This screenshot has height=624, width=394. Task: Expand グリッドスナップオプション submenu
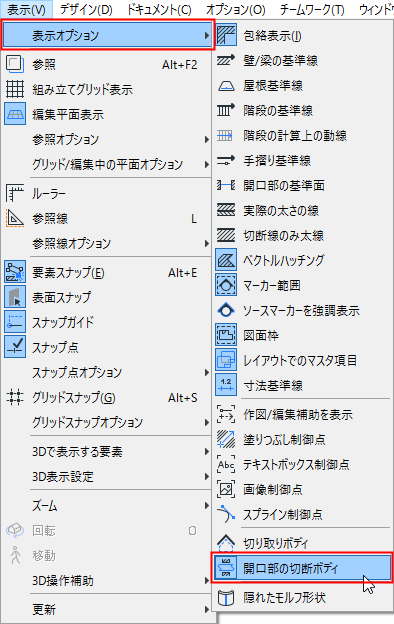pyautogui.click(x=107, y=422)
